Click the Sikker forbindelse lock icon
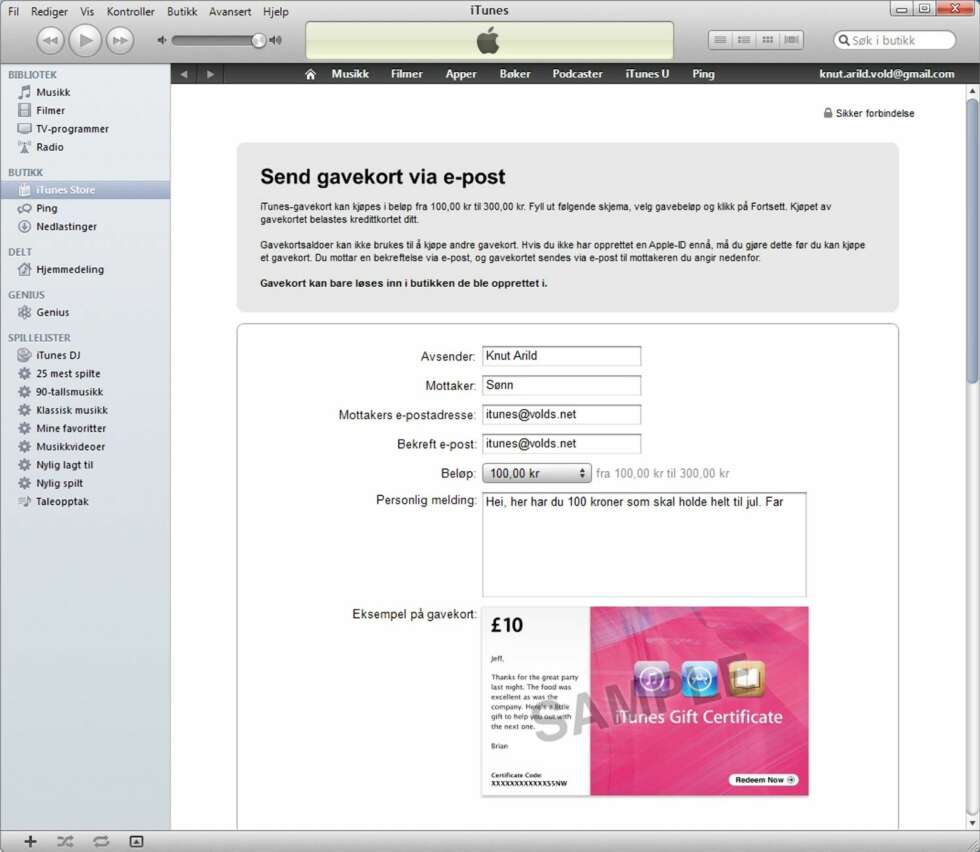 (x=828, y=113)
